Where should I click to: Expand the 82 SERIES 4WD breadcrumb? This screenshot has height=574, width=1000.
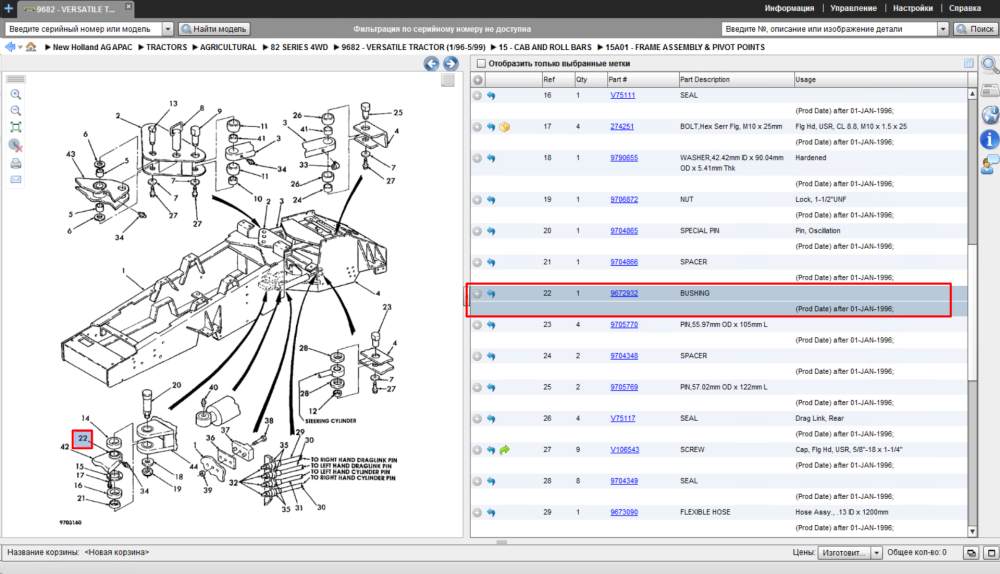tap(265, 47)
